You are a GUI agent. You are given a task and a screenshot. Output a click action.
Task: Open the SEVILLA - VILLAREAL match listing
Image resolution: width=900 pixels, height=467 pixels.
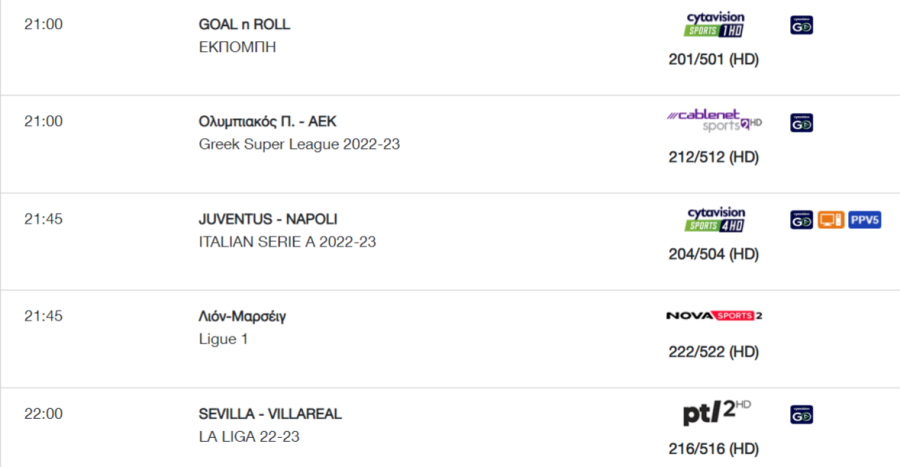pyautogui.click(x=270, y=414)
